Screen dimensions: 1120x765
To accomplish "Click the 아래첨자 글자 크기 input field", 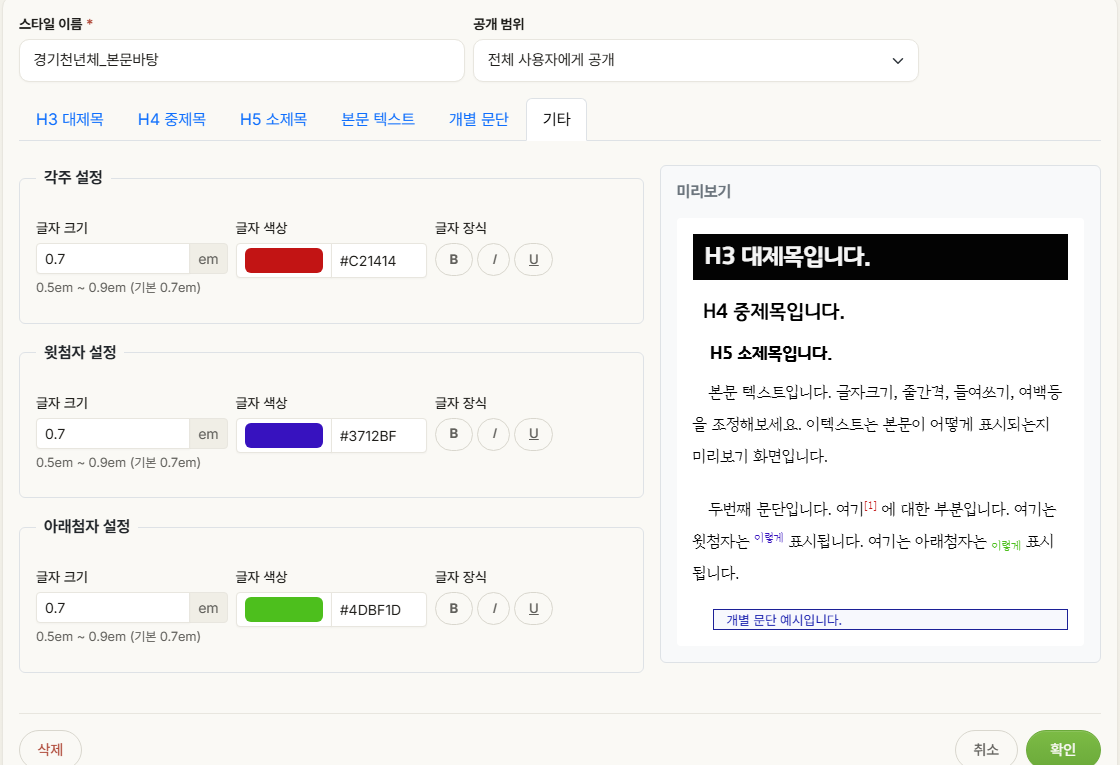I will coord(113,608).
